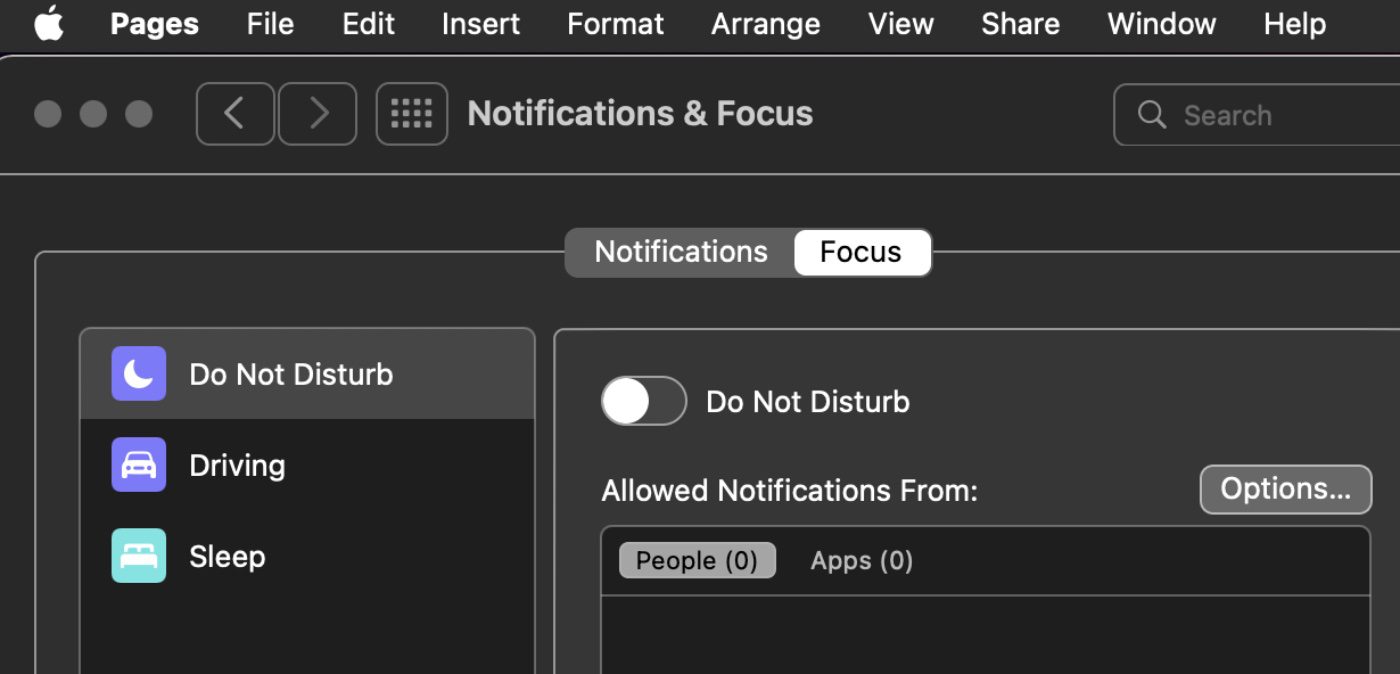Show the People (0) list

tap(697, 561)
